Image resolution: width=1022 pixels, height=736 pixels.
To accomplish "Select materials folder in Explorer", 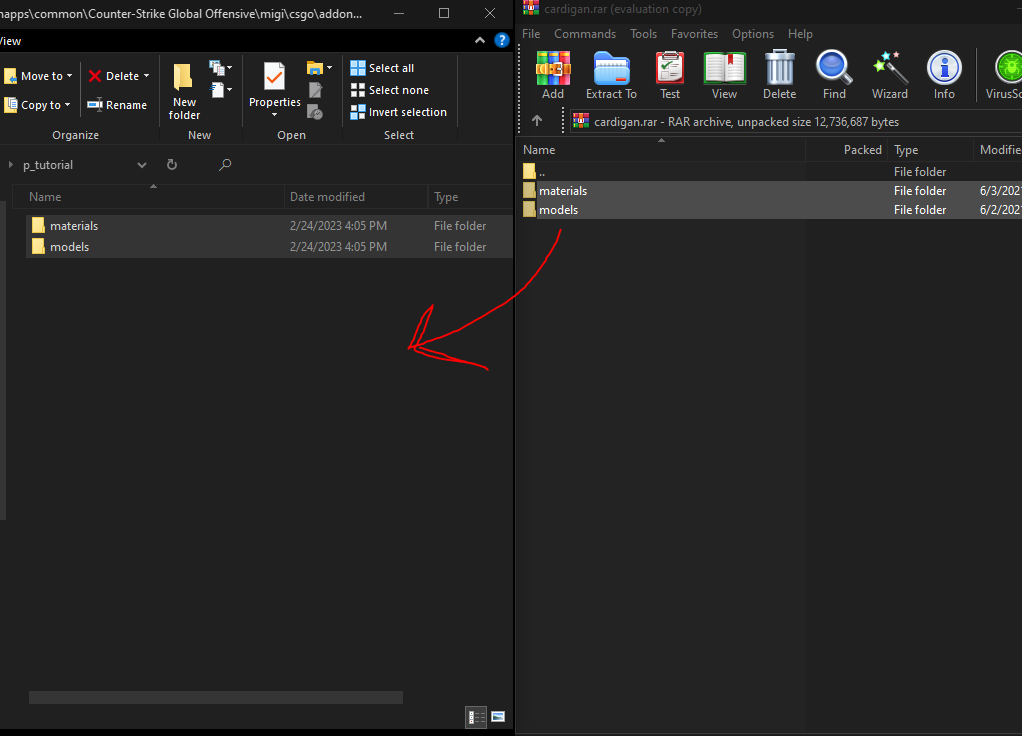I will pyautogui.click(x=269, y=226).
